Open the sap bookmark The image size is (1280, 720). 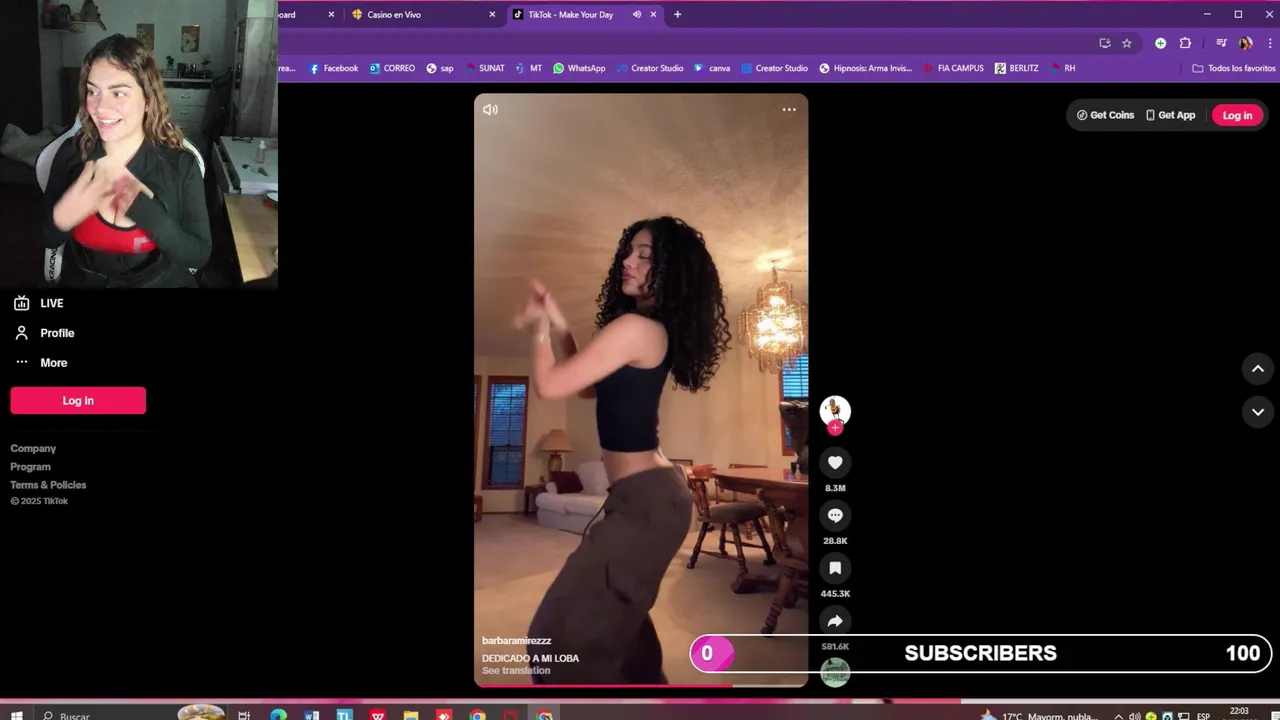pyautogui.click(x=440, y=68)
